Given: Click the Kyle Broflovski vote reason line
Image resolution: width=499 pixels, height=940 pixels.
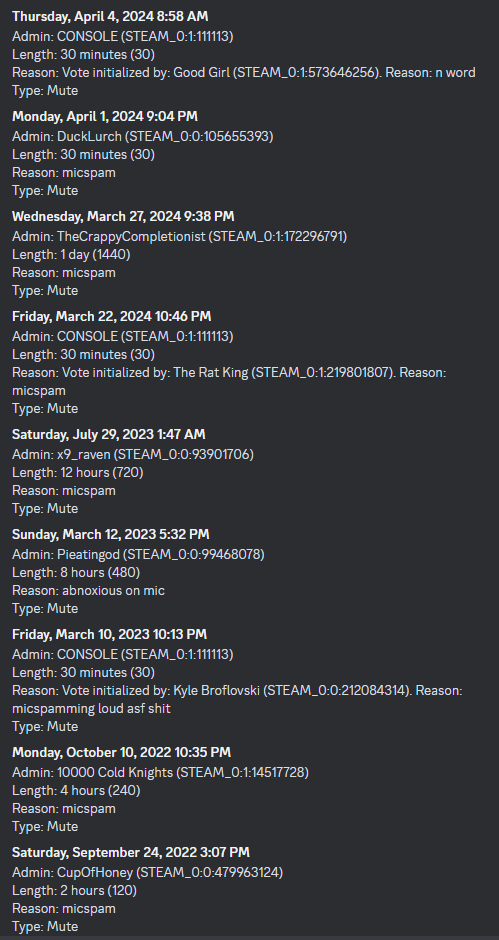Looking at the screenshot, I should [x=237, y=691].
